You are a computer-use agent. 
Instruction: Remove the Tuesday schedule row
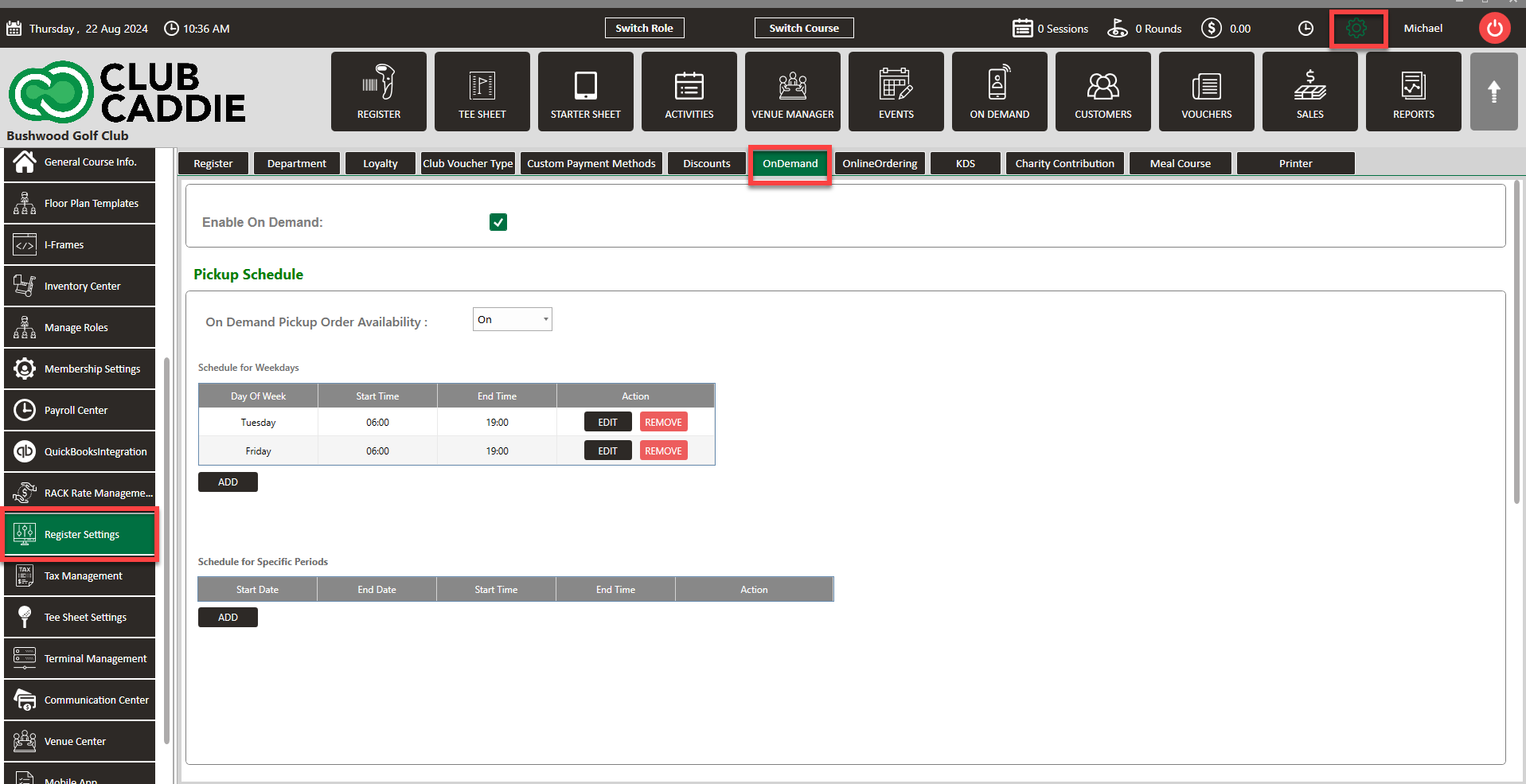pos(664,422)
